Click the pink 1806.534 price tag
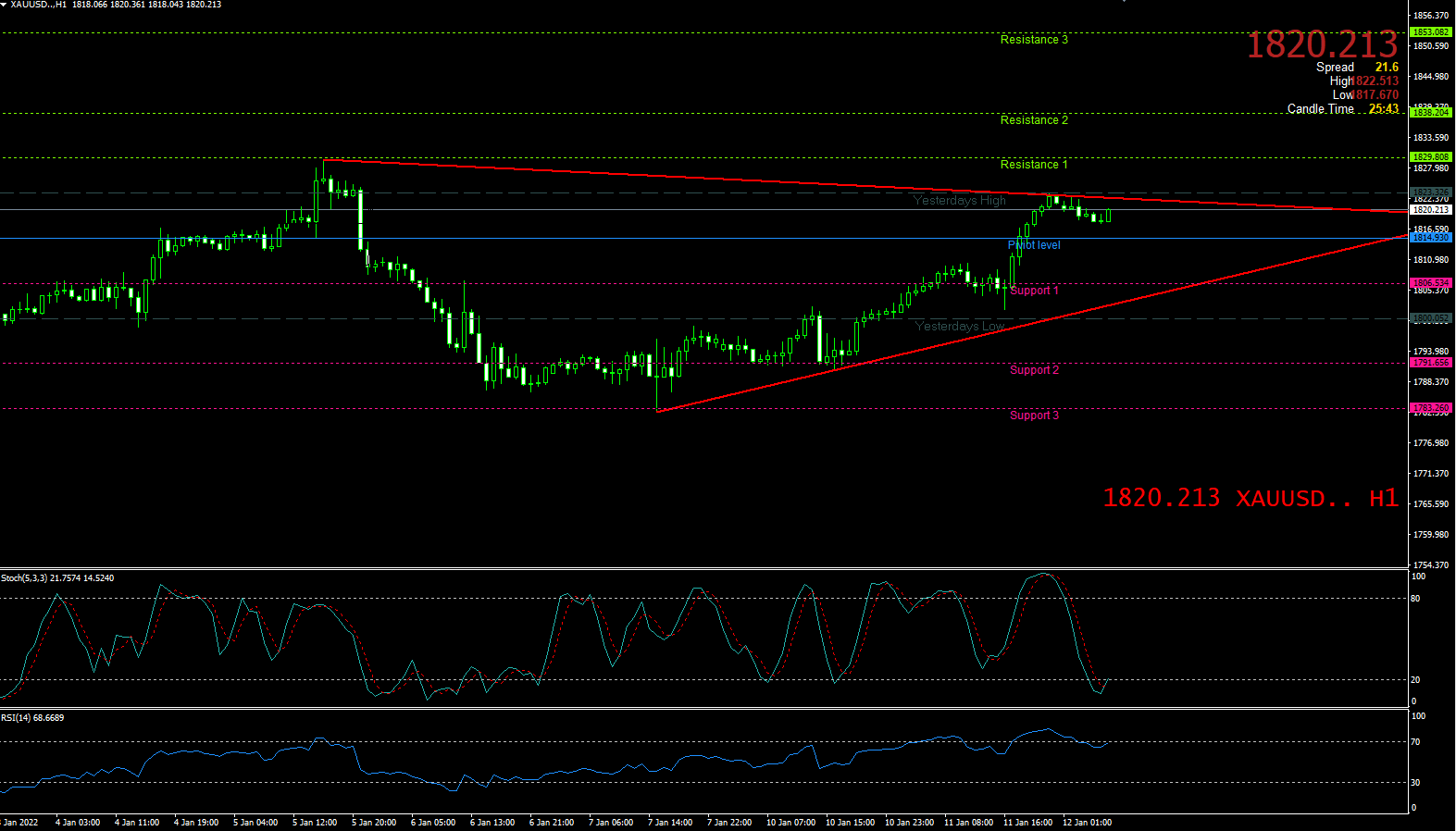Image resolution: width=1456 pixels, height=831 pixels. point(1430,283)
